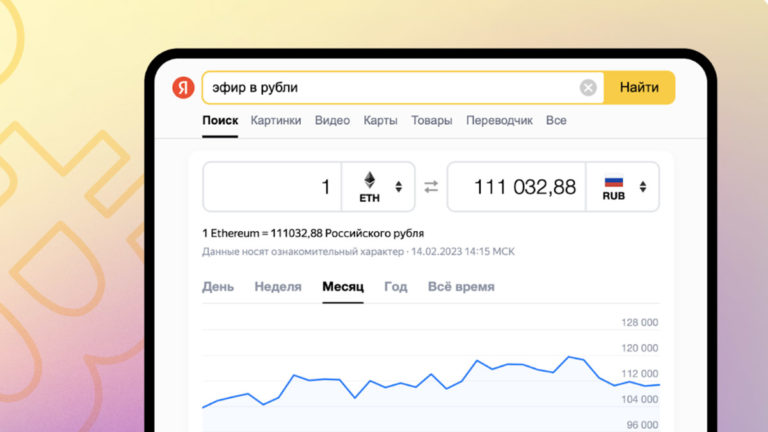
Task: Click the Russian flag icon
Action: 613,182
